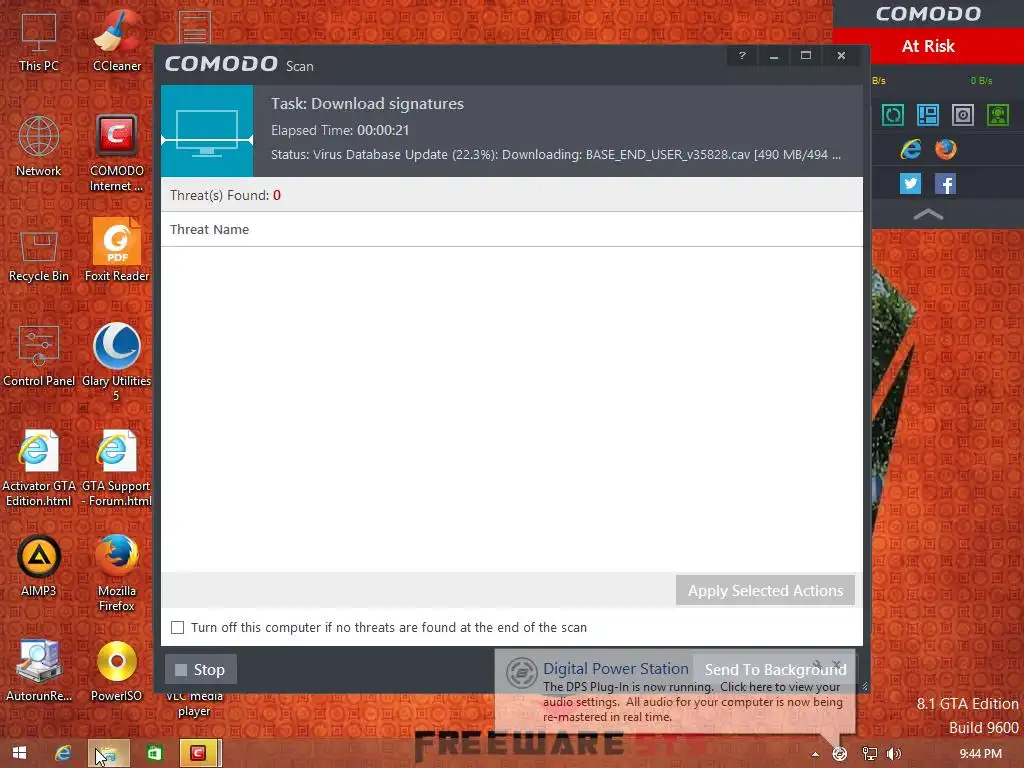The width and height of the screenshot is (1024, 768).
Task: Open GTA Support Forum.html file
Action: [x=117, y=468]
